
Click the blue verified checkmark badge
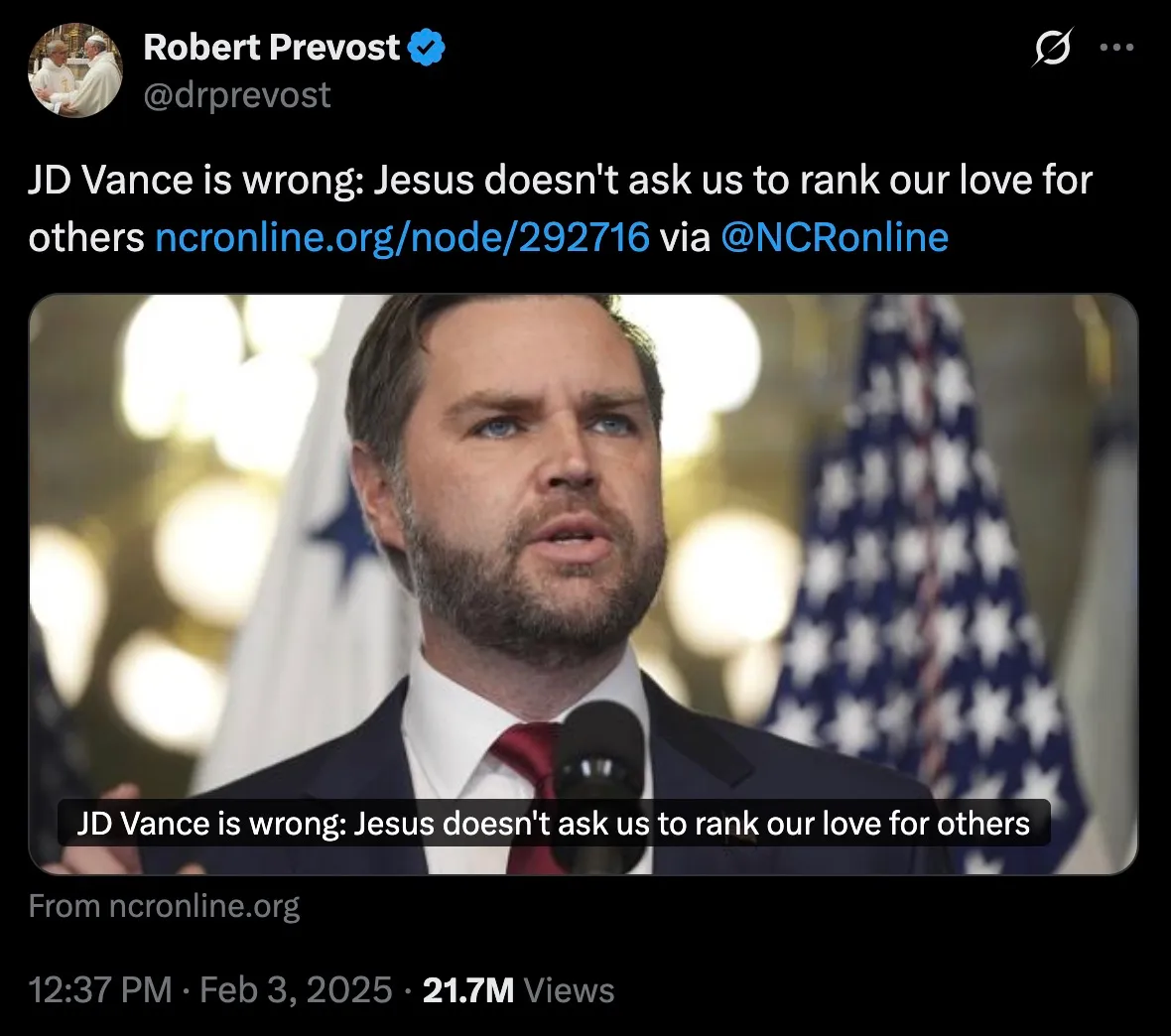(x=427, y=47)
